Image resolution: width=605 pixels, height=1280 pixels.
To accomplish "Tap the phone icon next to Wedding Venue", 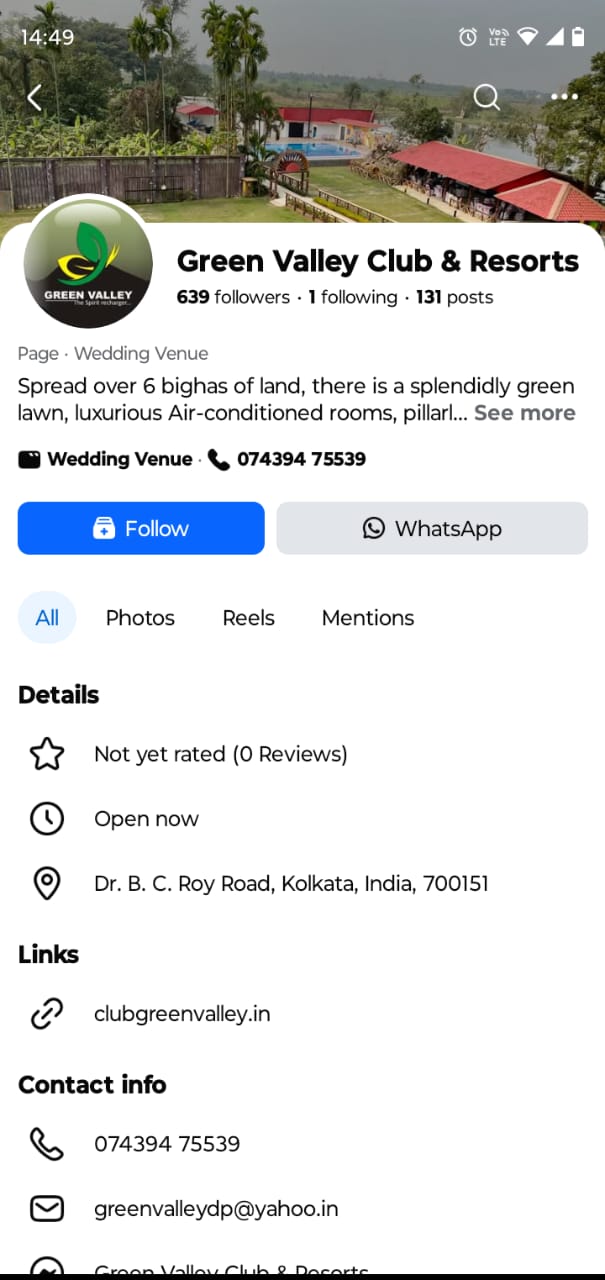I will [218, 459].
